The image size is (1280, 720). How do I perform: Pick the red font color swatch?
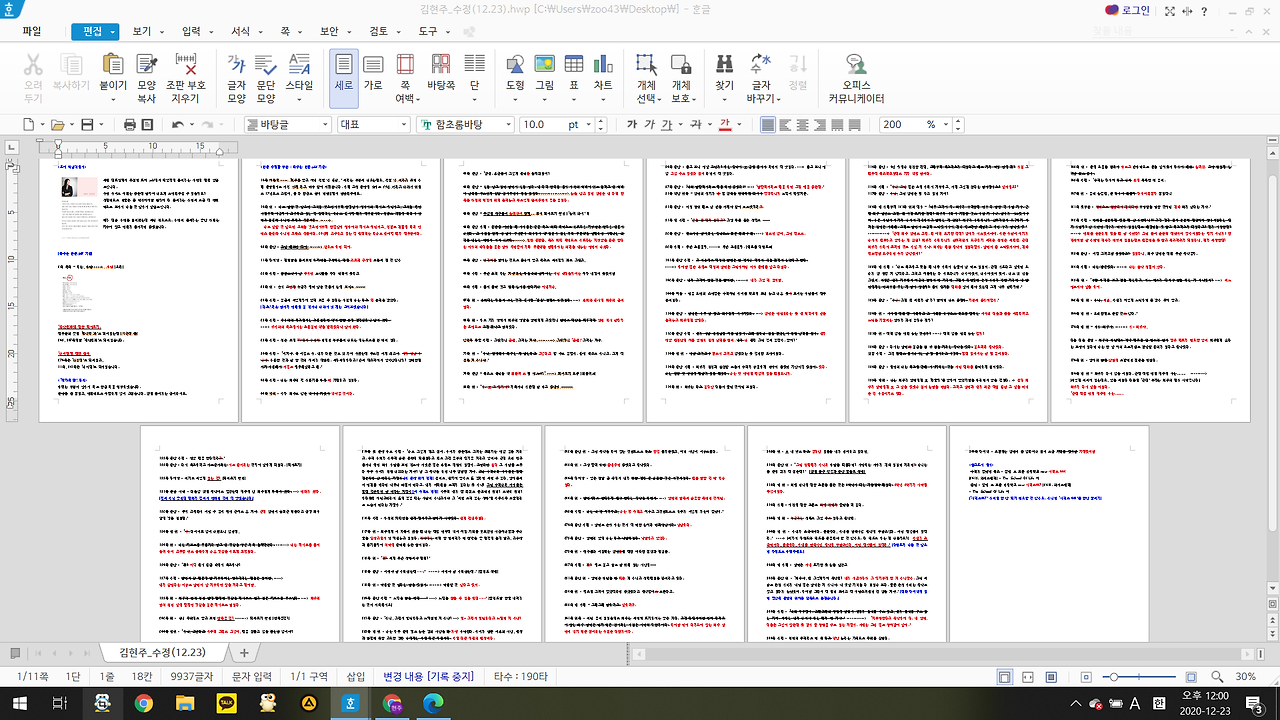(x=725, y=125)
